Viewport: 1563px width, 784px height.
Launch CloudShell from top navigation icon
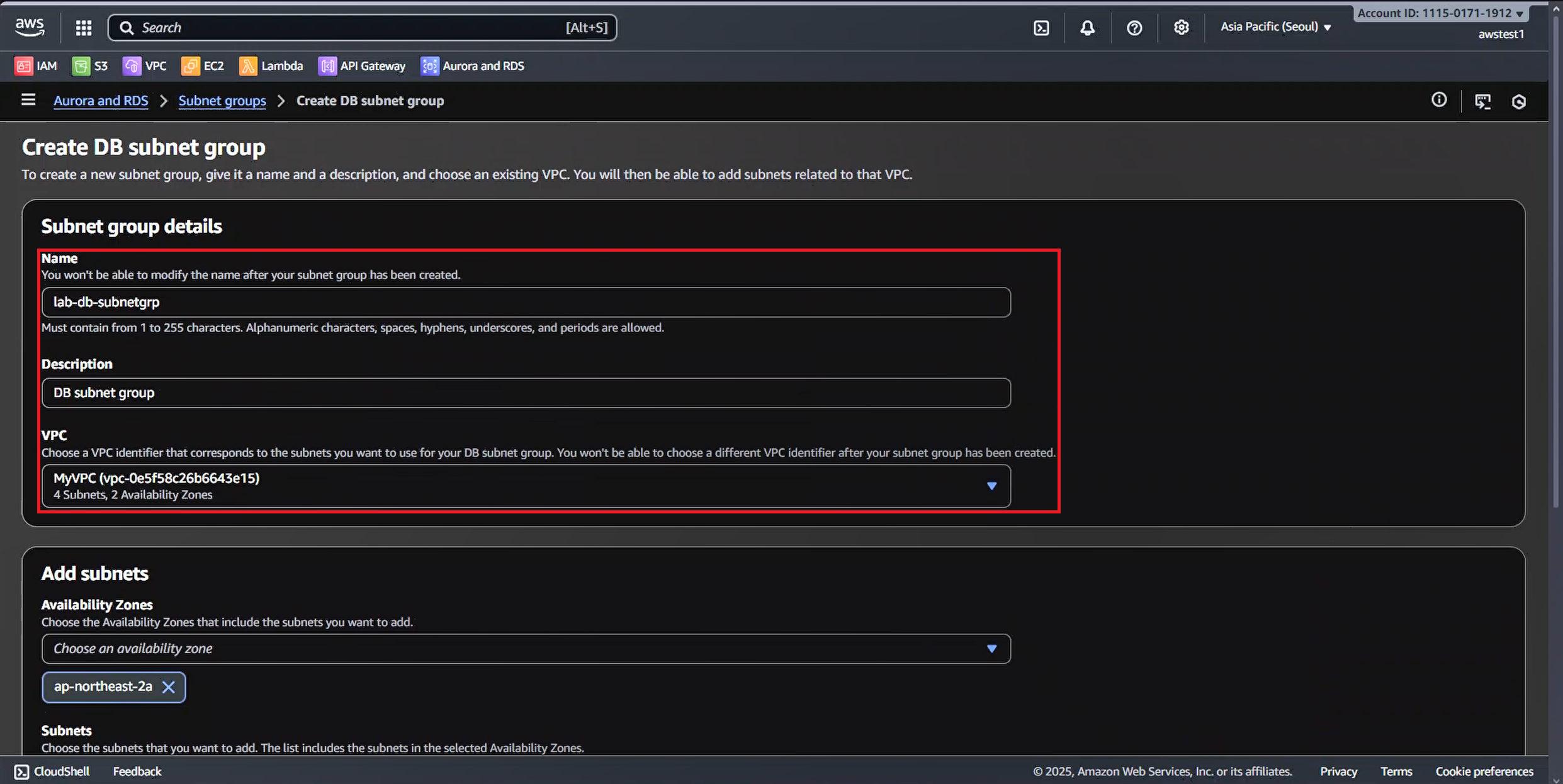pos(1041,28)
